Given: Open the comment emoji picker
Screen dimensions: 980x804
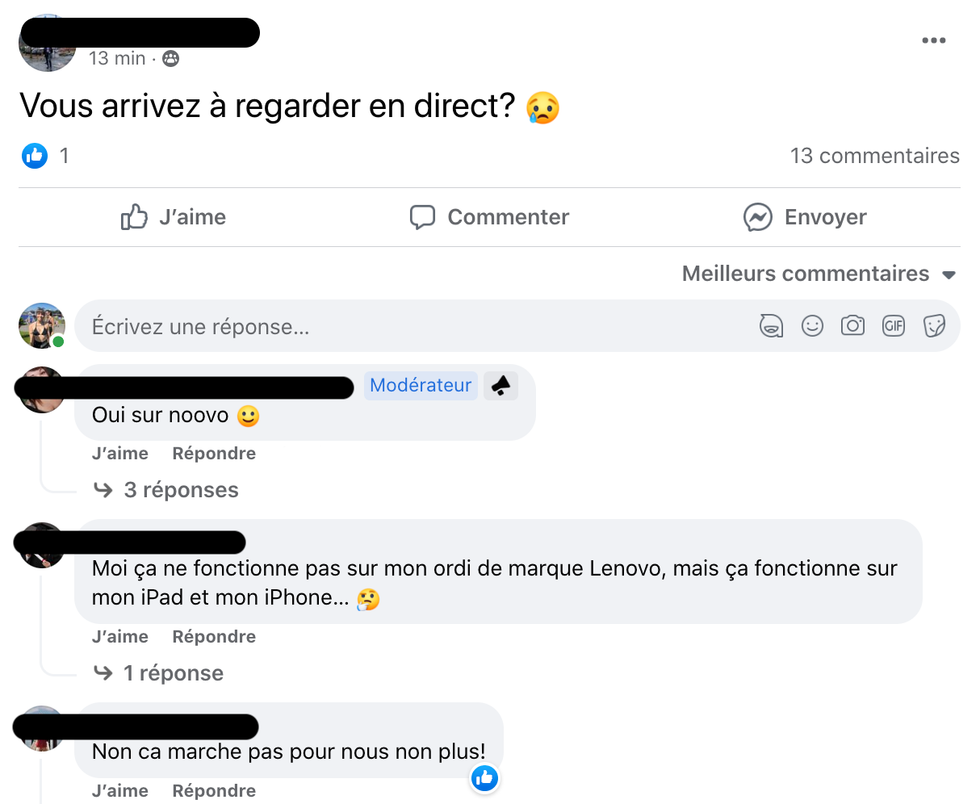Looking at the screenshot, I should click(x=812, y=326).
